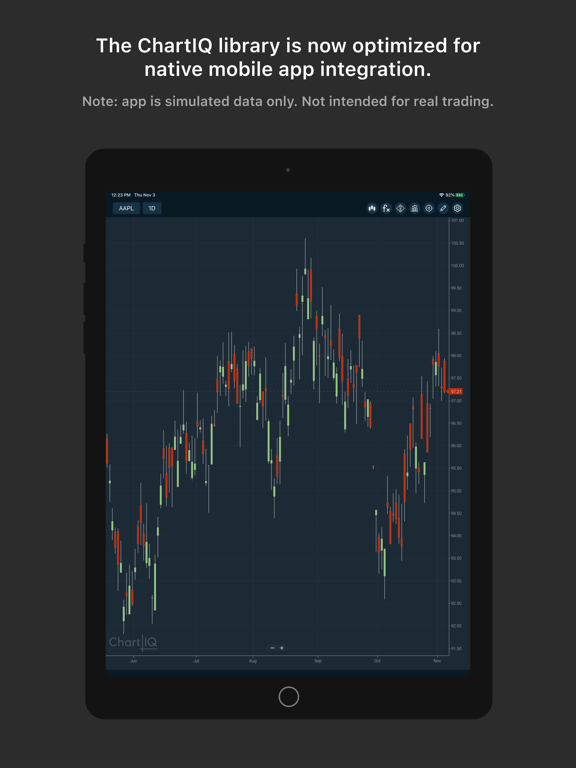Image resolution: width=576 pixels, height=768 pixels.
Task: Zoom in with the plus button
Action: [x=282, y=648]
